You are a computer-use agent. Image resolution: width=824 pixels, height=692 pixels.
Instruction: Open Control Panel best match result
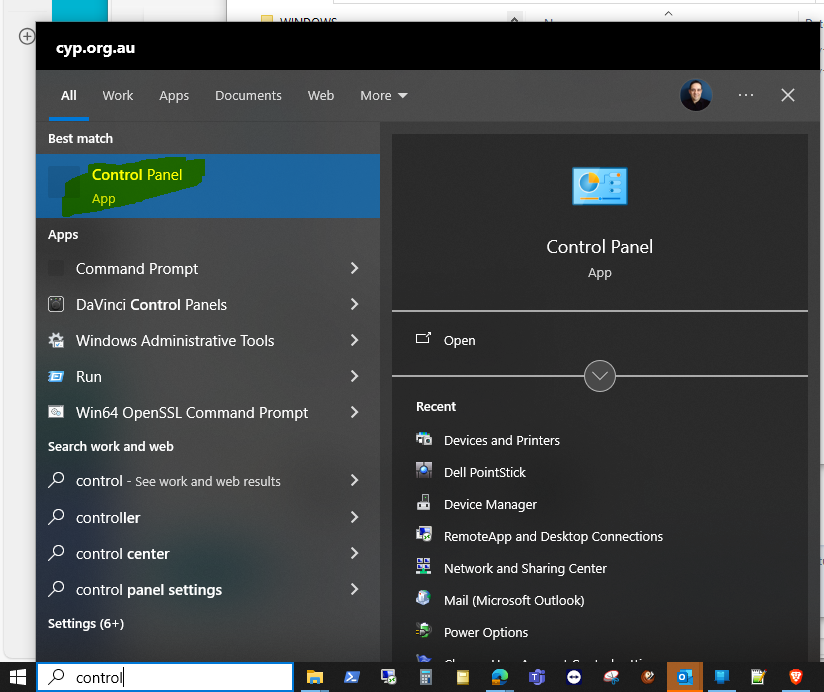tap(208, 186)
